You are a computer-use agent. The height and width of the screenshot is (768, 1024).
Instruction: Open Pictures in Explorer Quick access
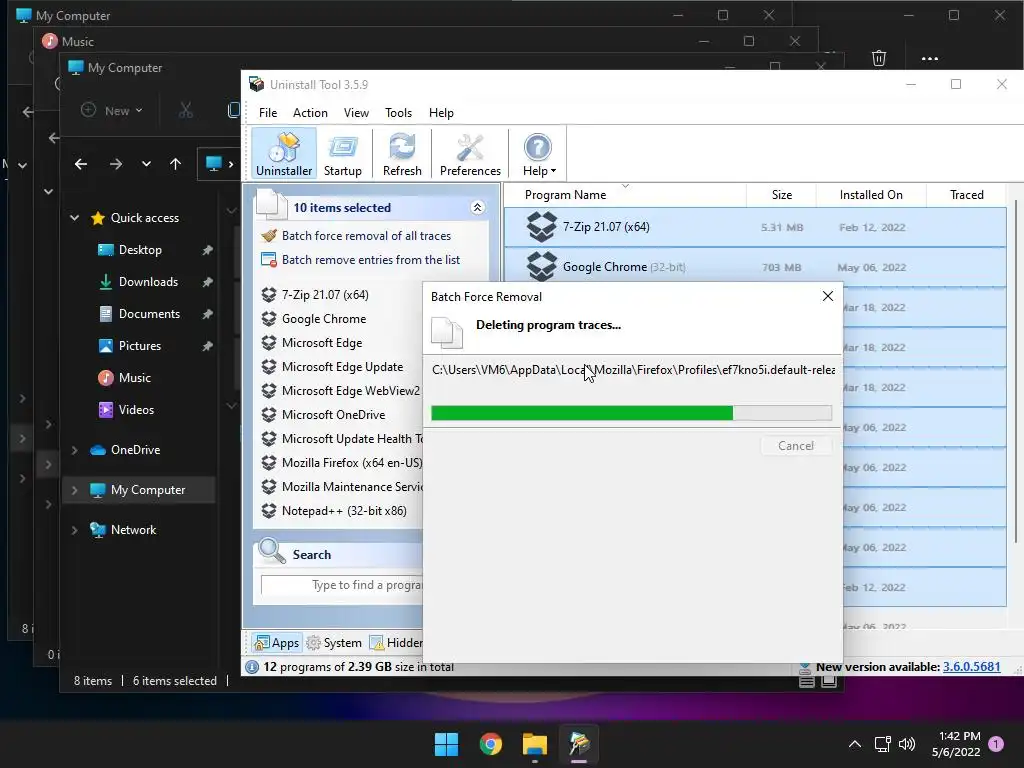139,345
